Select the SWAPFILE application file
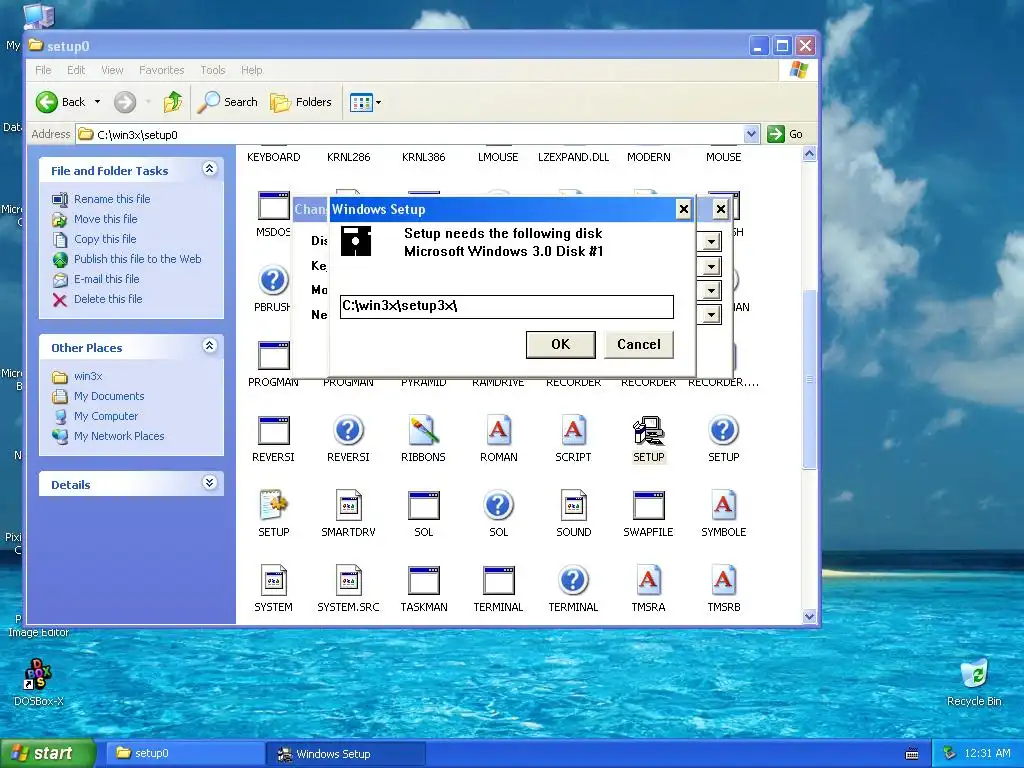This screenshot has width=1024, height=768. coord(648,506)
